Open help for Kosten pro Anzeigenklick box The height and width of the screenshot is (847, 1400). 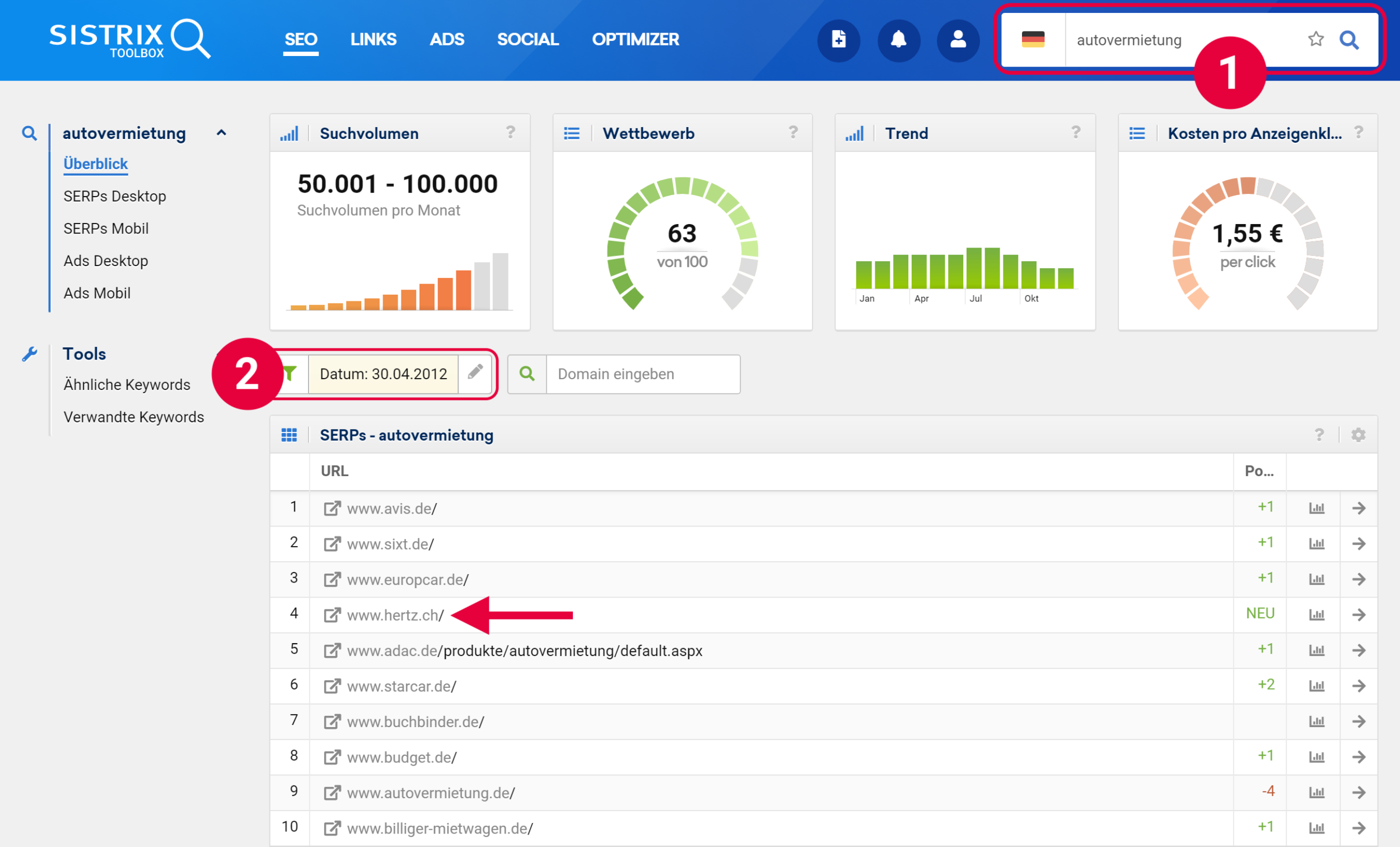(x=1359, y=132)
